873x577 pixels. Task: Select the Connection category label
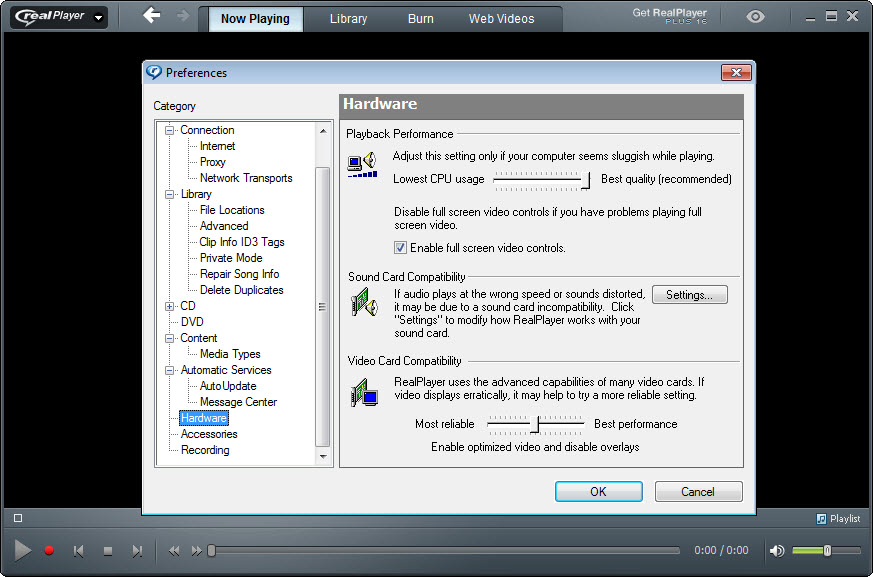click(x=207, y=130)
